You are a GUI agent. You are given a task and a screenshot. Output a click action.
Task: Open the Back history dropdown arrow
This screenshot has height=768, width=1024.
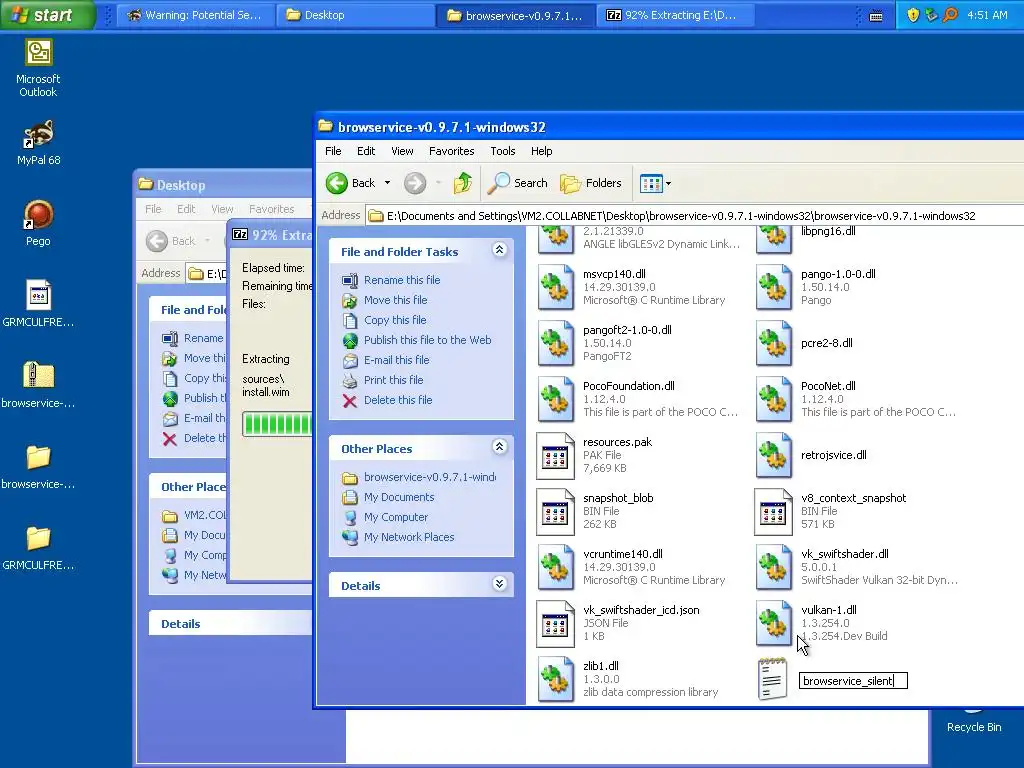[387, 184]
